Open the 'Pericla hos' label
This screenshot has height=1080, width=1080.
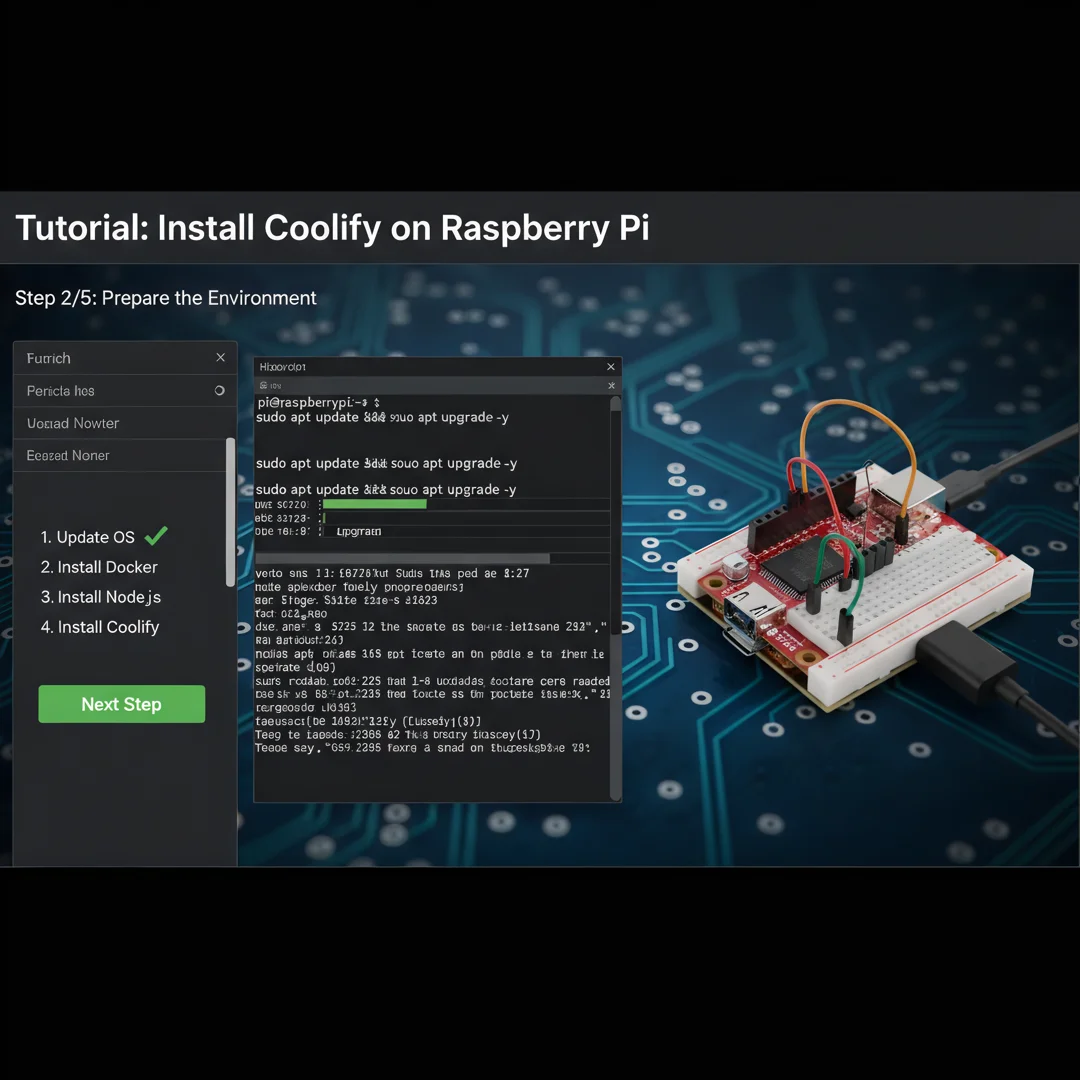61,391
